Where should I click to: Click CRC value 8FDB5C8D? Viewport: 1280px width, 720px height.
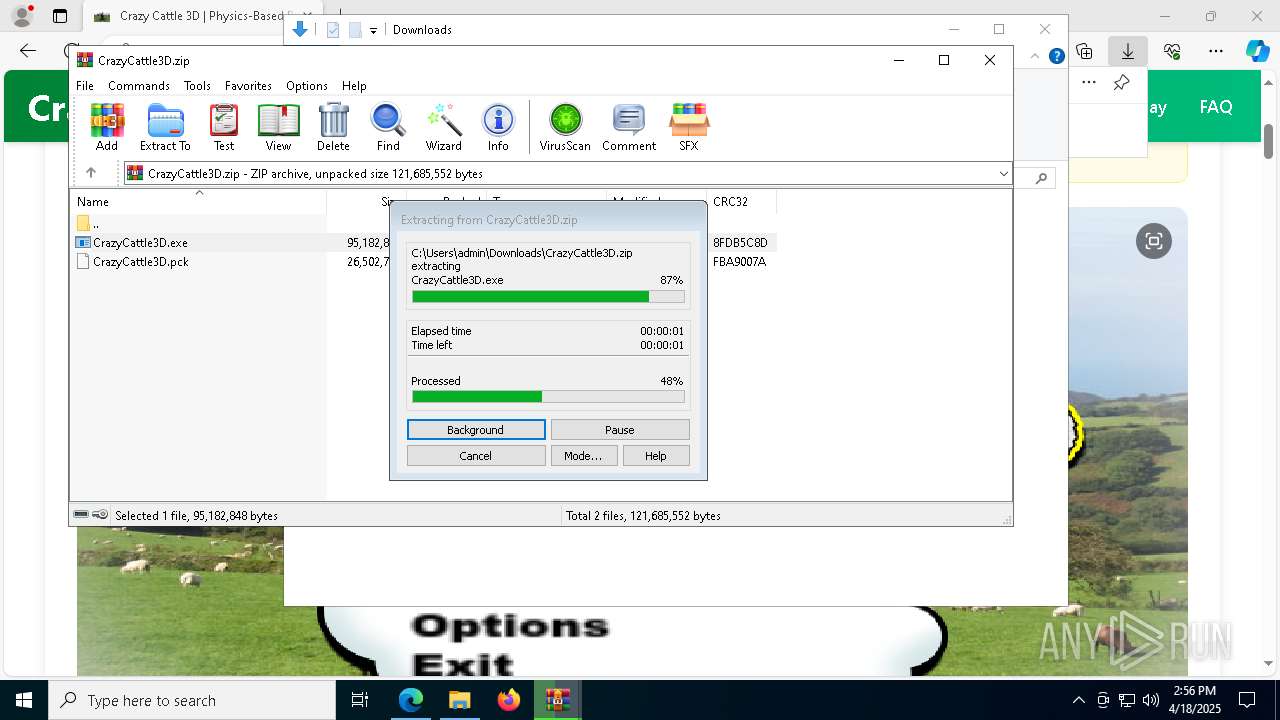coord(740,243)
